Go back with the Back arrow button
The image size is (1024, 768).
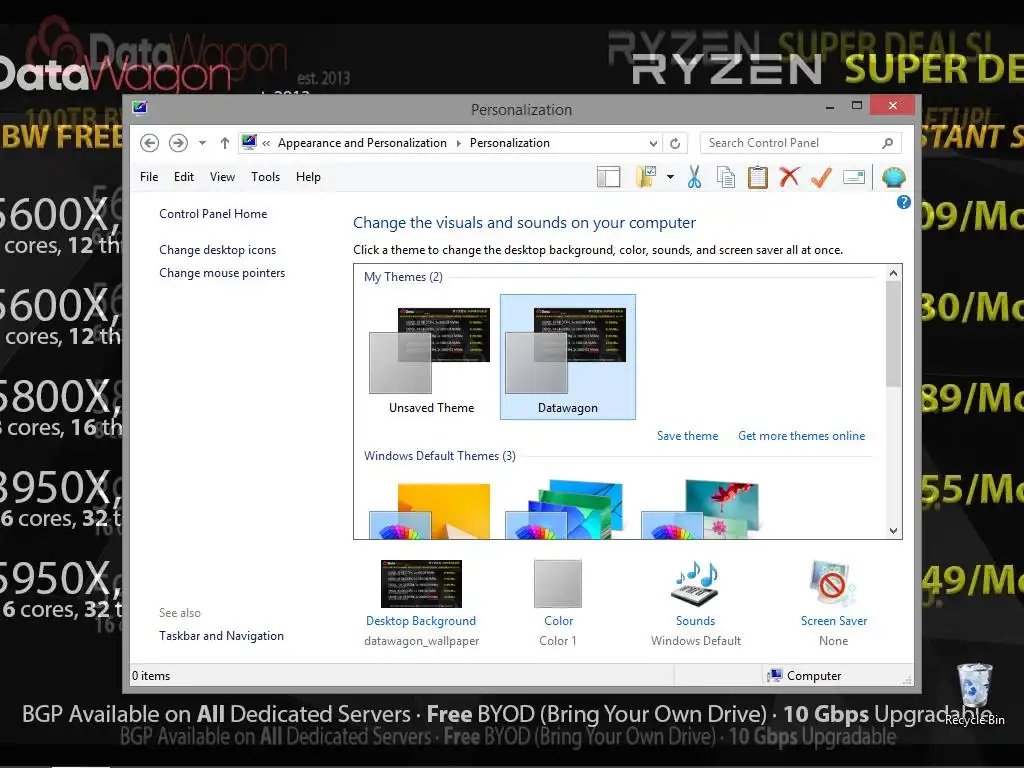point(150,143)
